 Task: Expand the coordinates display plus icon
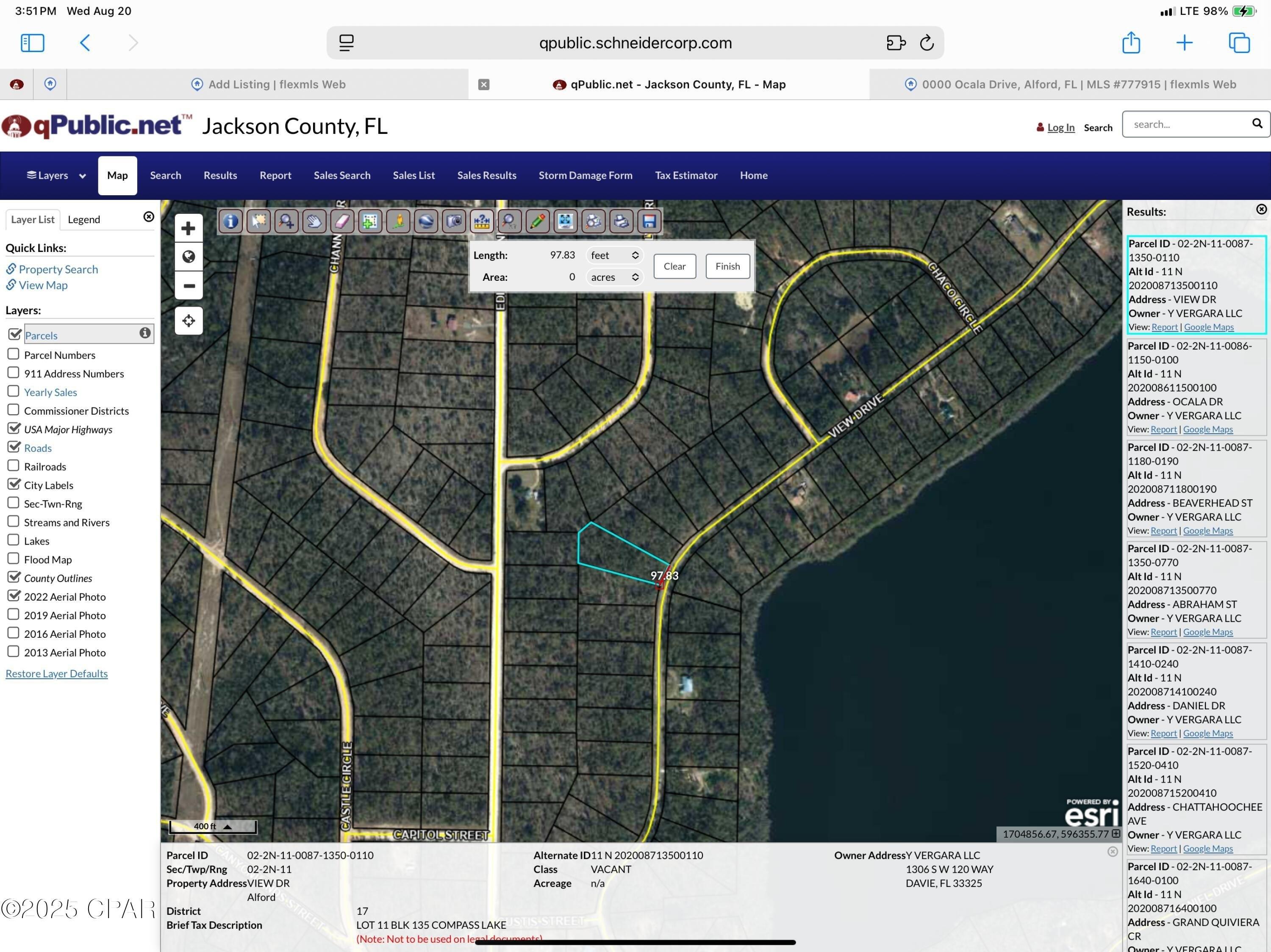(x=1116, y=833)
